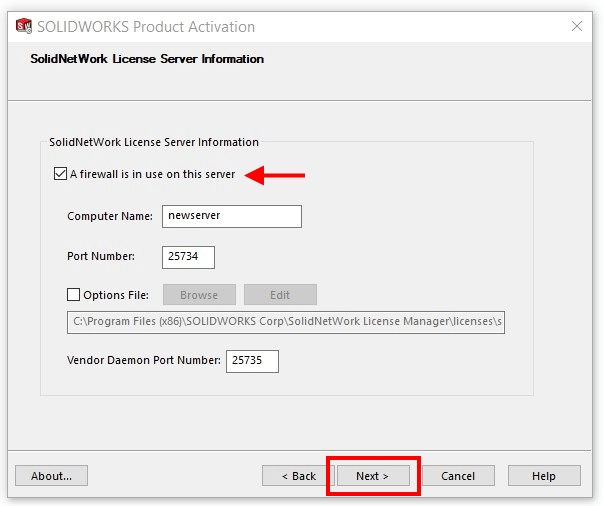Click the Vendor Daemon Port Number field

pyautogui.click(x=252, y=361)
